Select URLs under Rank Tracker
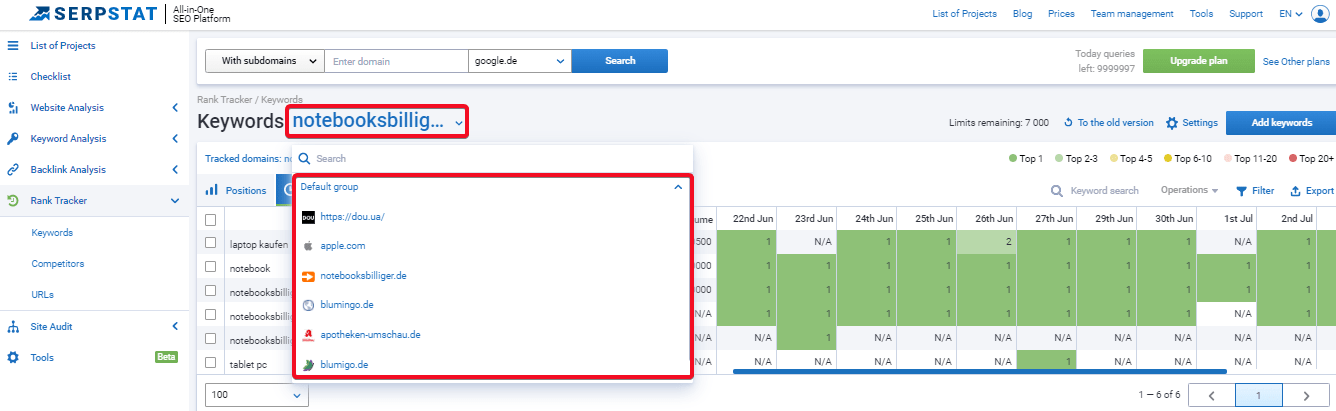The height and width of the screenshot is (411, 1336). coord(42,295)
